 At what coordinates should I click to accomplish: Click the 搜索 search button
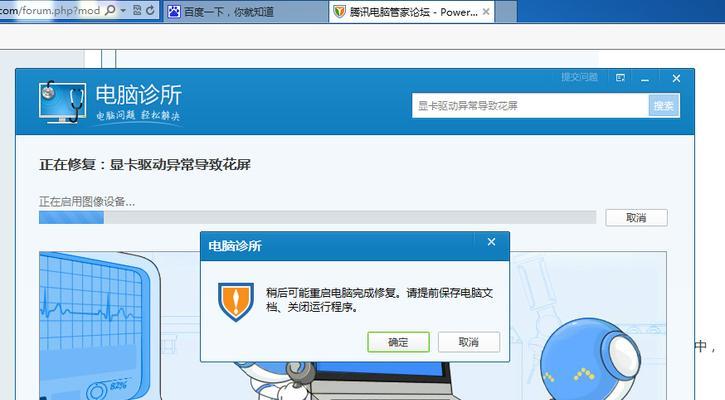pyautogui.click(x=664, y=106)
